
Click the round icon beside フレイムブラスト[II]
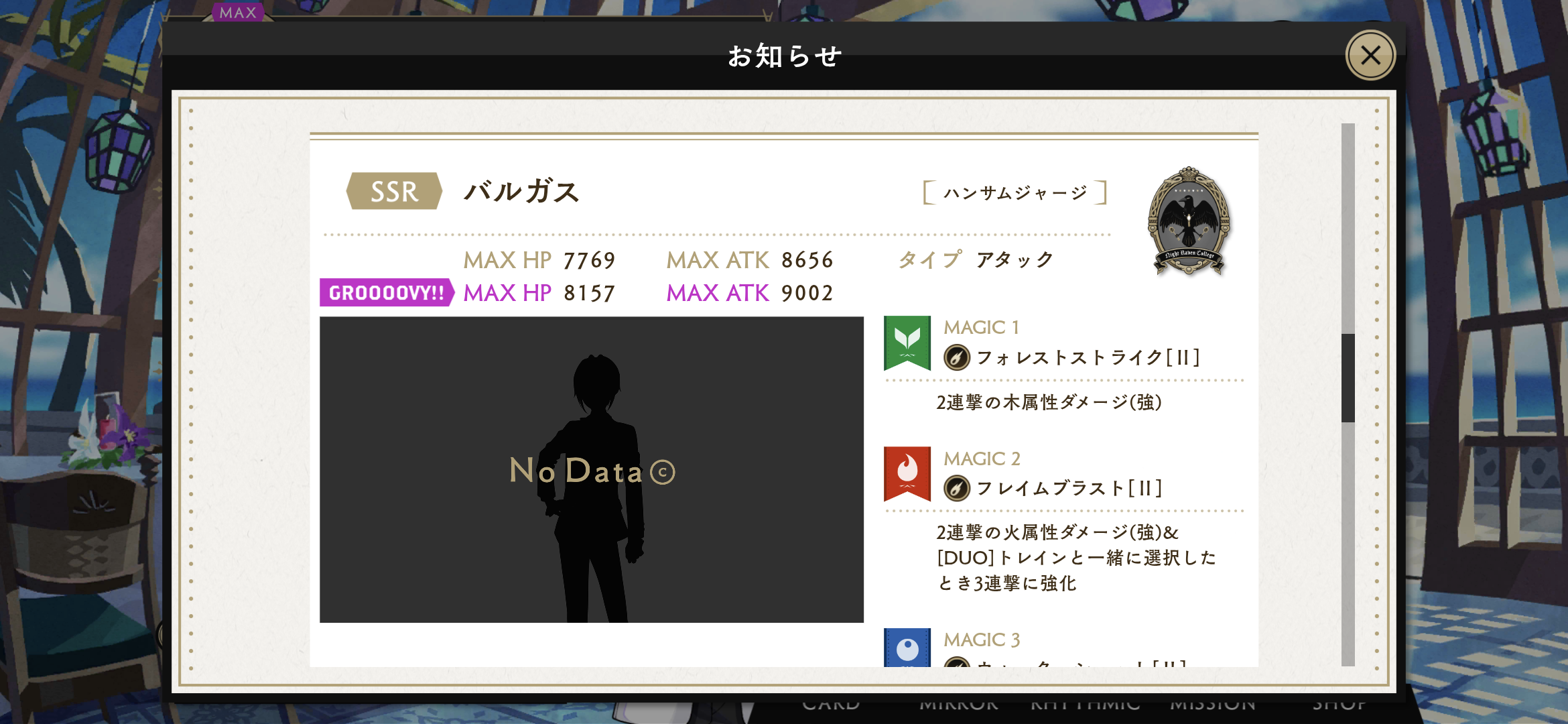click(957, 488)
